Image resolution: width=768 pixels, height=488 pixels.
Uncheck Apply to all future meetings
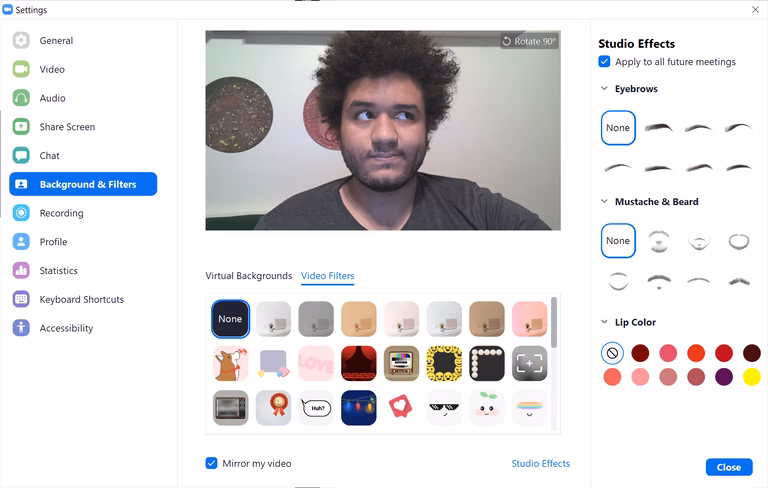604,62
